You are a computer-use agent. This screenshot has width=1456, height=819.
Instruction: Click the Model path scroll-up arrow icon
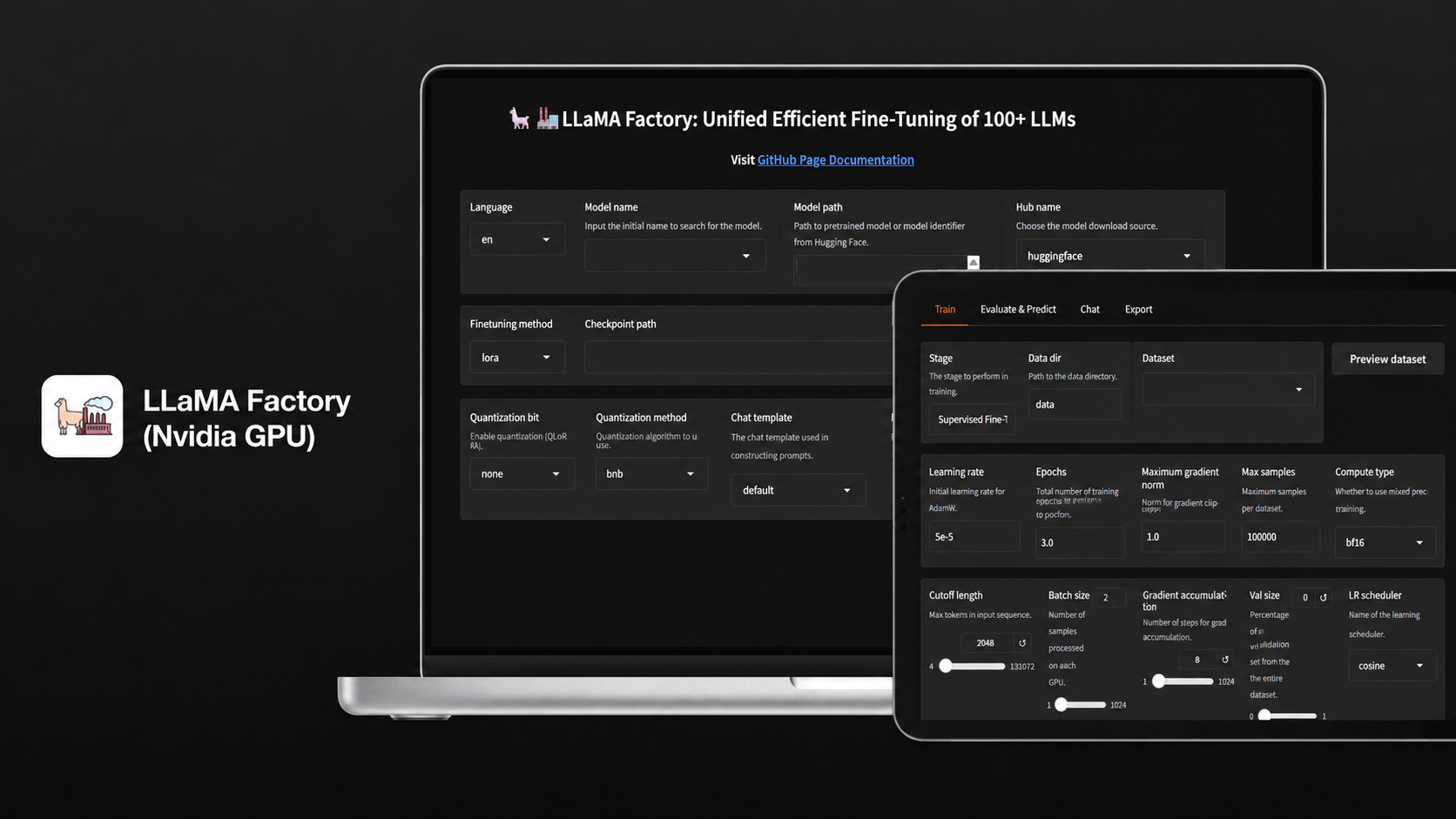coord(974,263)
